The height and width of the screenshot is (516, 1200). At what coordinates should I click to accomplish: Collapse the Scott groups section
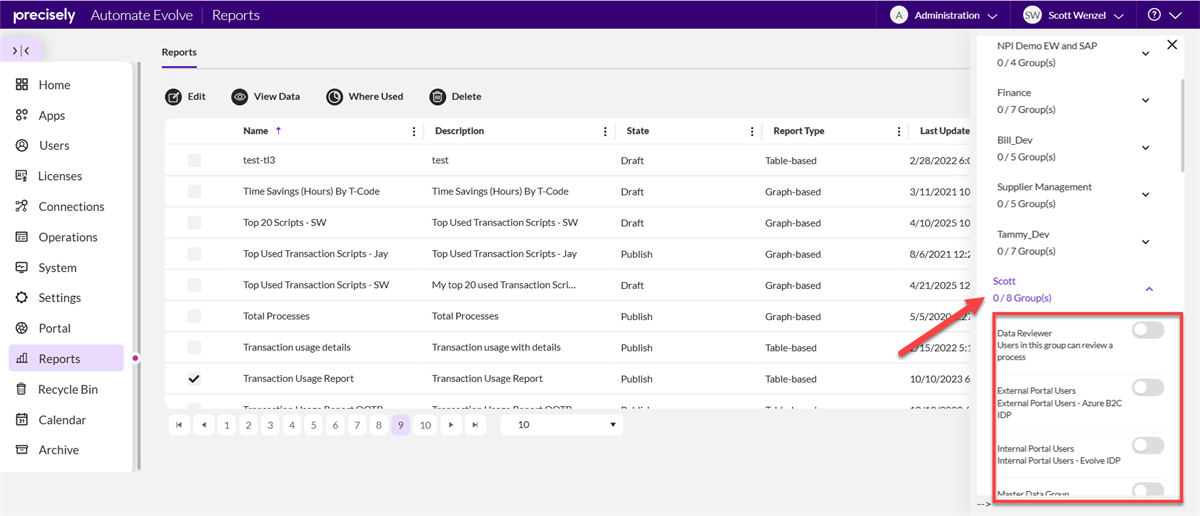[x=1149, y=289]
